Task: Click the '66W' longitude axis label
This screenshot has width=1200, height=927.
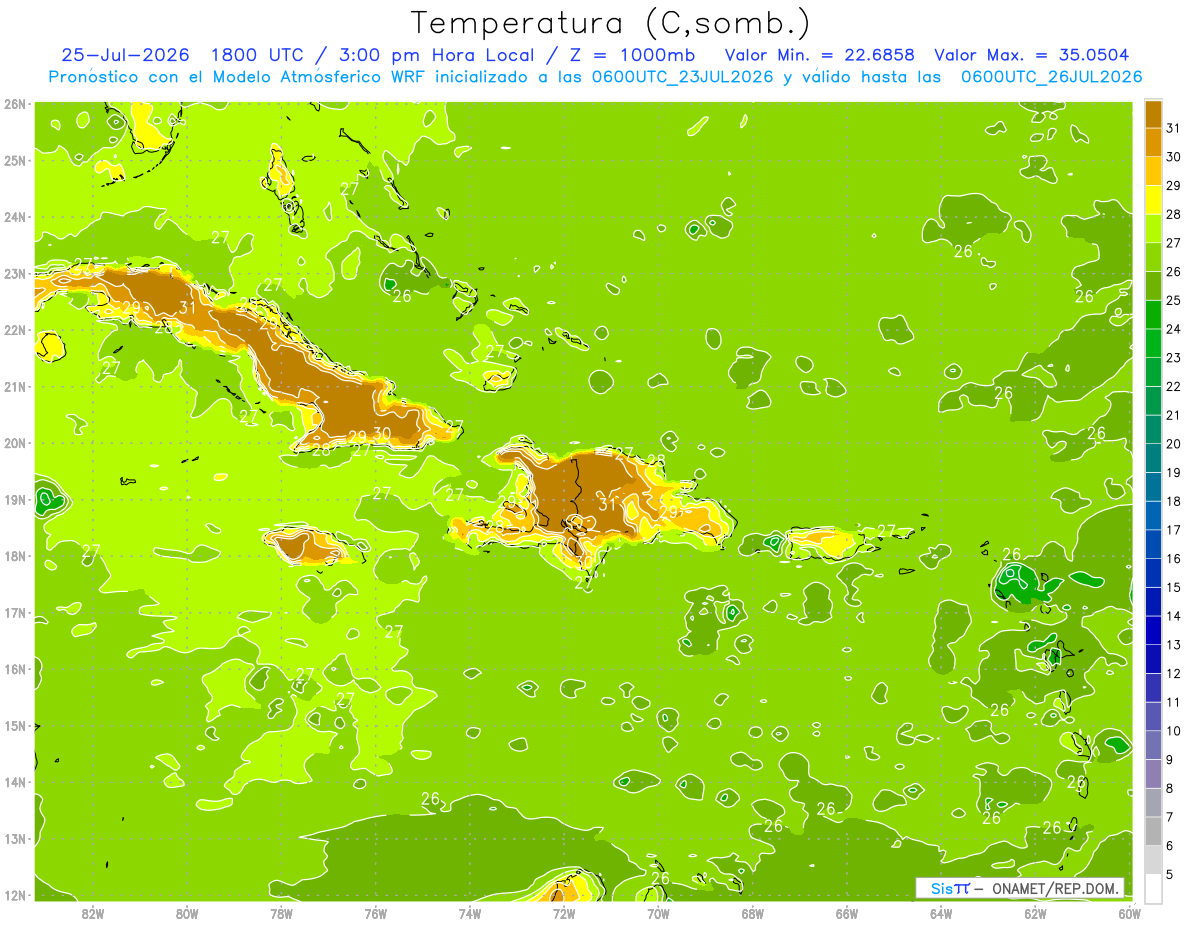Action: (847, 912)
